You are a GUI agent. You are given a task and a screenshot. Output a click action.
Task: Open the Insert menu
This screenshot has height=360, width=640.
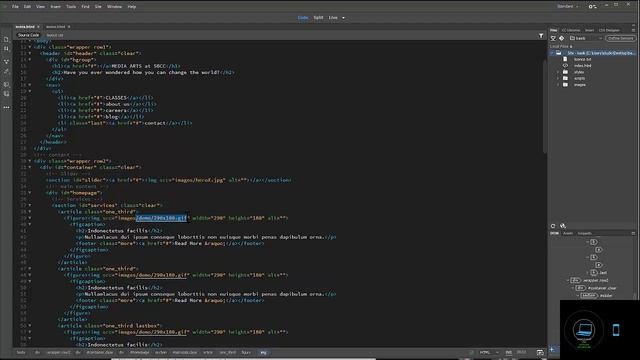(x=56, y=7)
